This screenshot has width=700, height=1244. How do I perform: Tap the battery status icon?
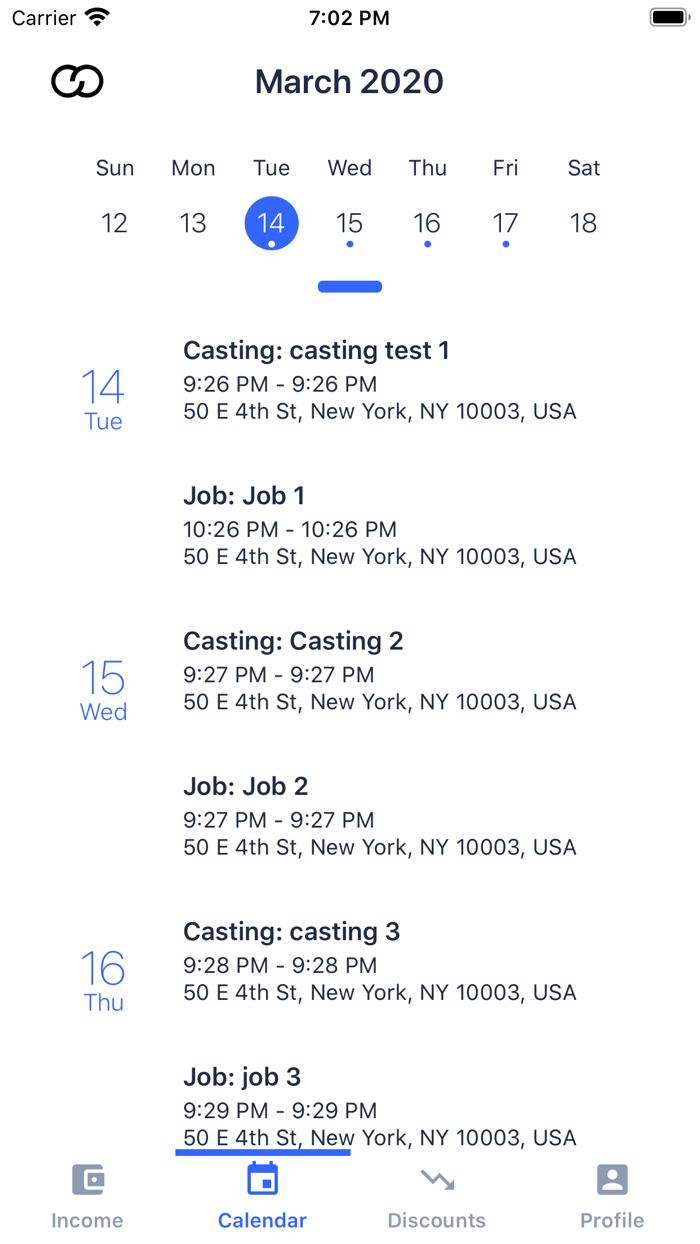pyautogui.click(x=668, y=17)
